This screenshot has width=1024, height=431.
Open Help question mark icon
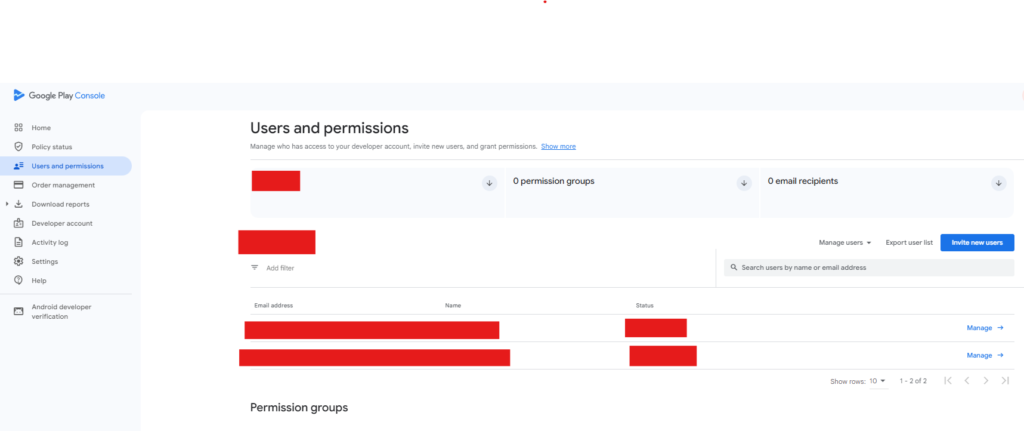pos(19,280)
